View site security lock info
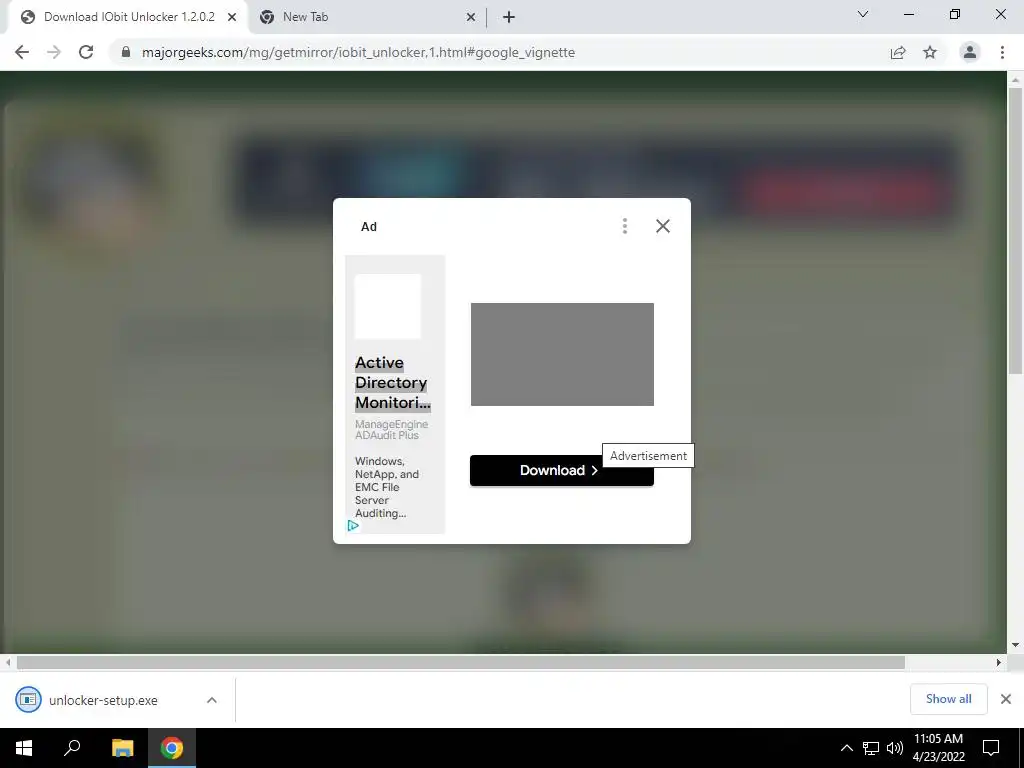 (x=126, y=52)
